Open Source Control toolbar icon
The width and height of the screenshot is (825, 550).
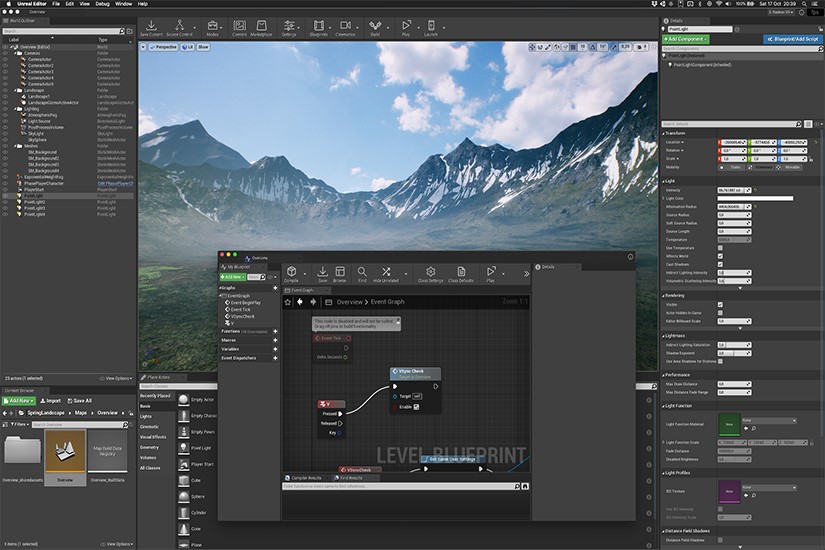(179, 28)
